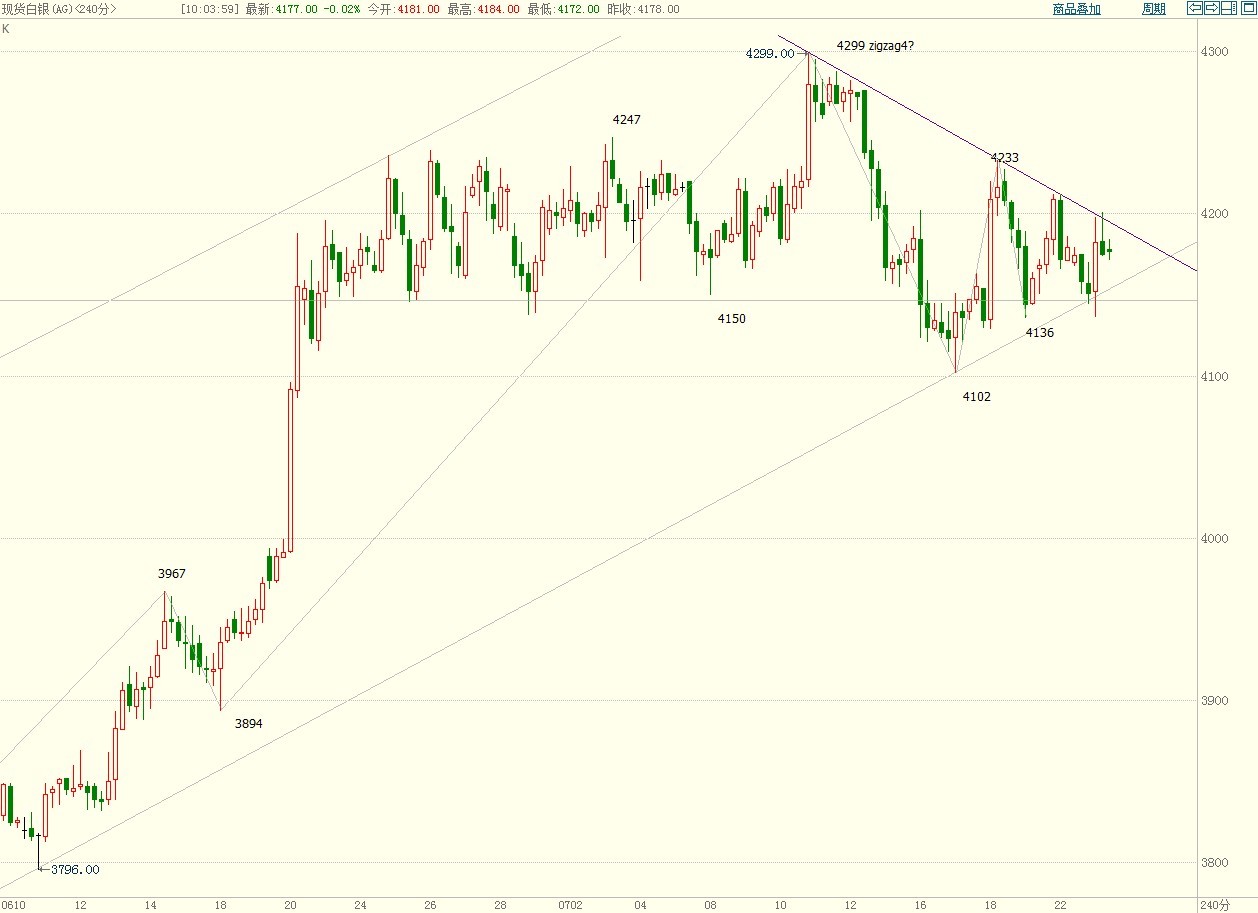Click the 0610 date axis label
Viewport: 1258px width, 913px height.
tap(14, 905)
